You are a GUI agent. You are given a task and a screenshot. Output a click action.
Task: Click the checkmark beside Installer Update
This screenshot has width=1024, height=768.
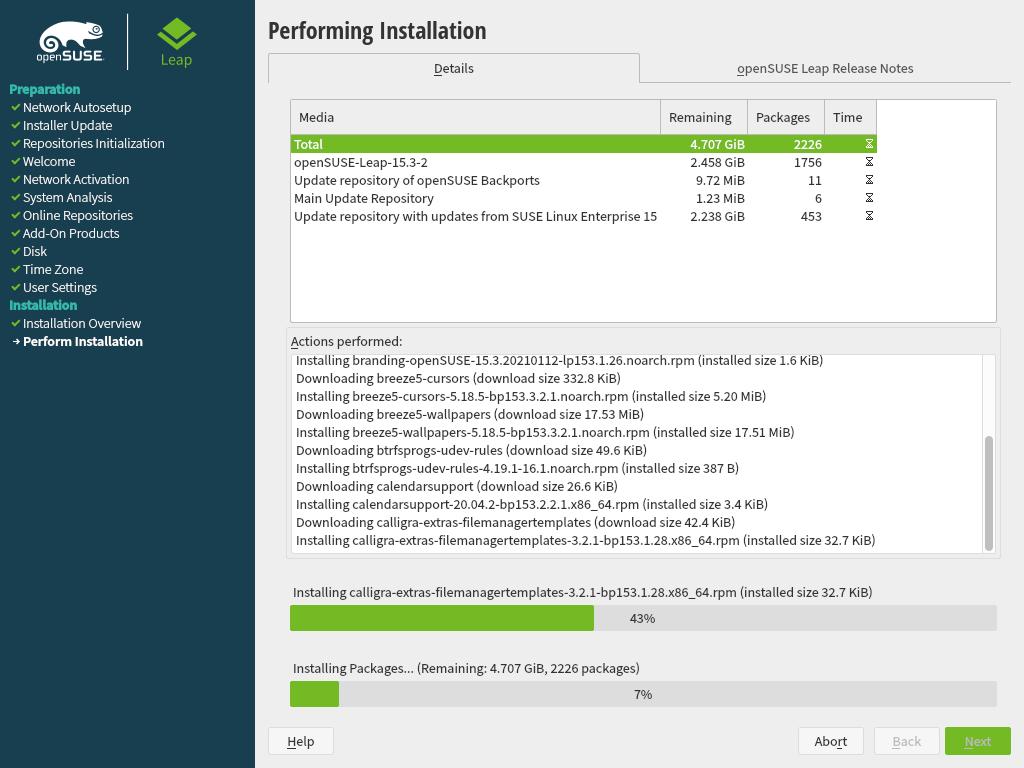click(16, 125)
